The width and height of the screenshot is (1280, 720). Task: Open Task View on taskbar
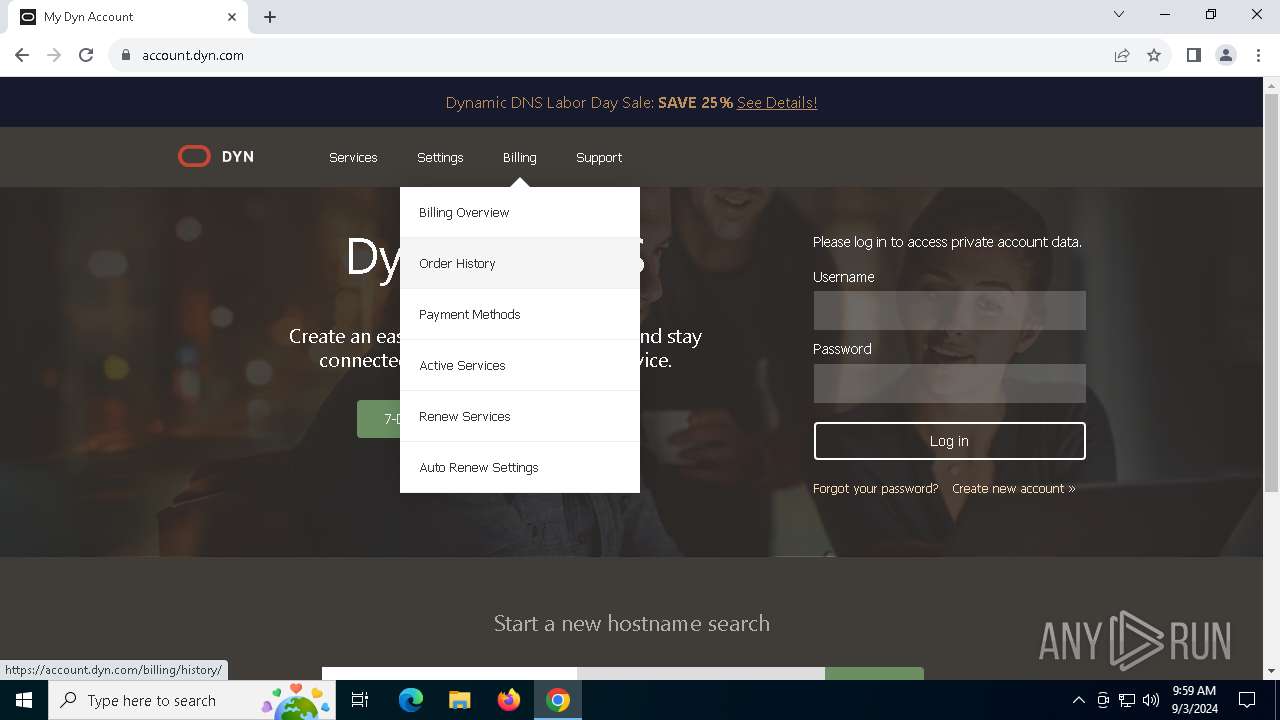[360, 700]
